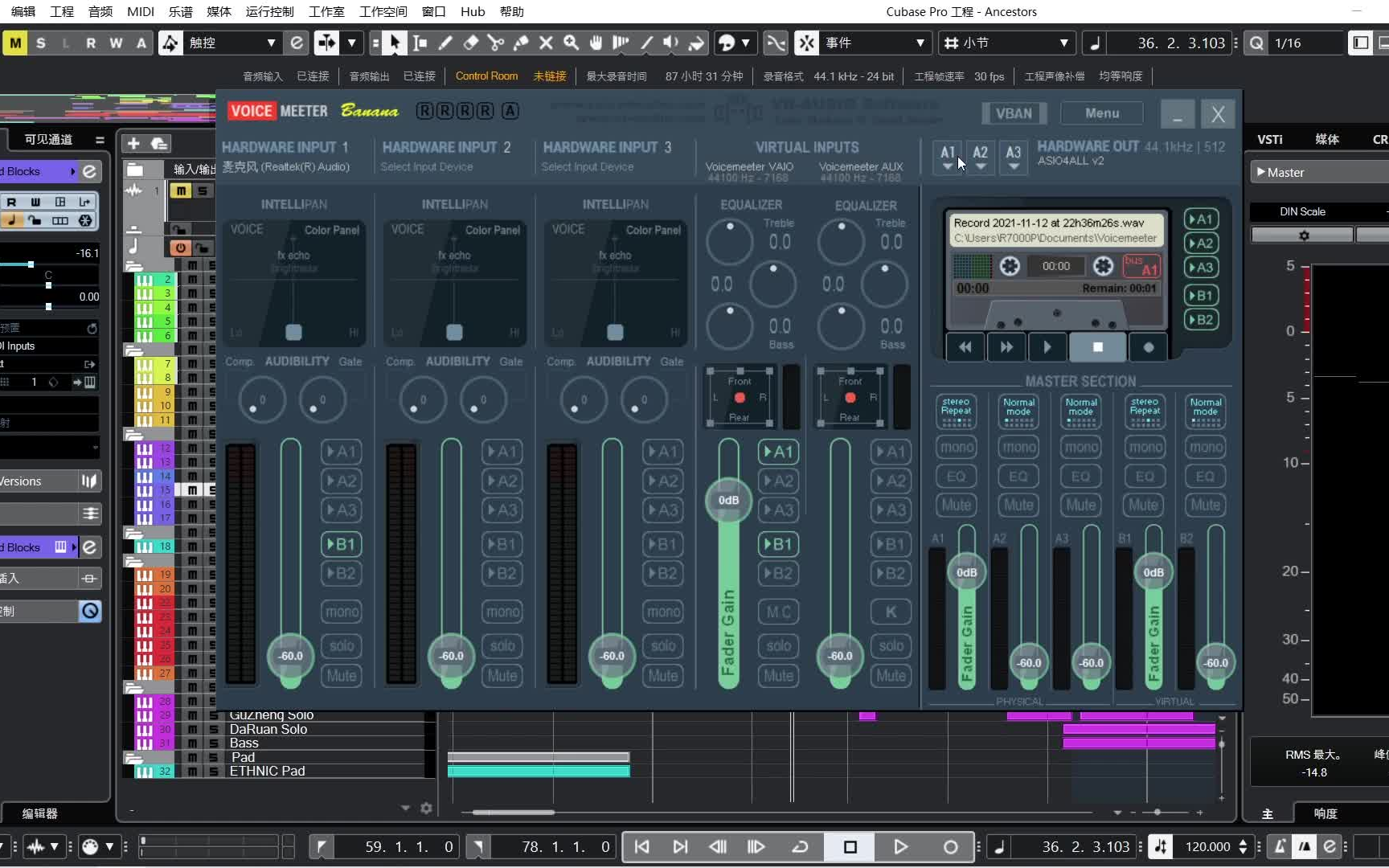Click the tempo 120.000 field
1389x868 pixels.
(x=1208, y=846)
